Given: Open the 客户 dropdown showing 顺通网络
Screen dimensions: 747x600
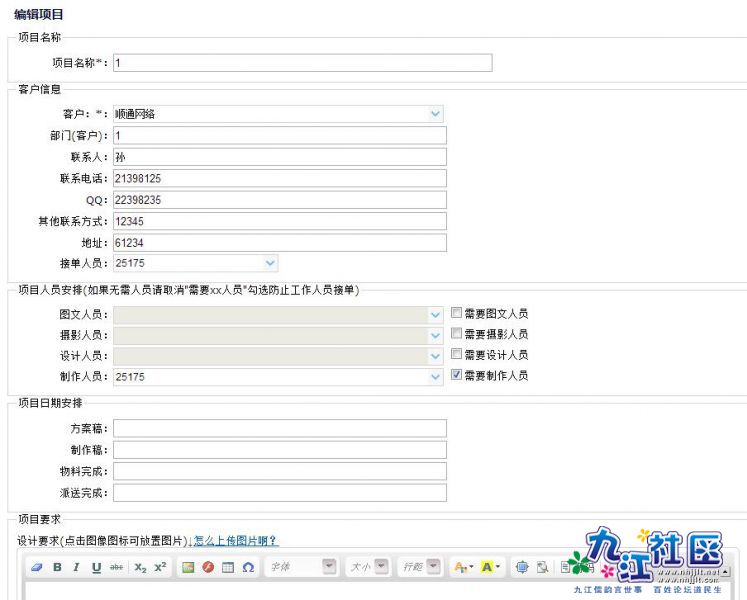Looking at the screenshot, I should (435, 114).
